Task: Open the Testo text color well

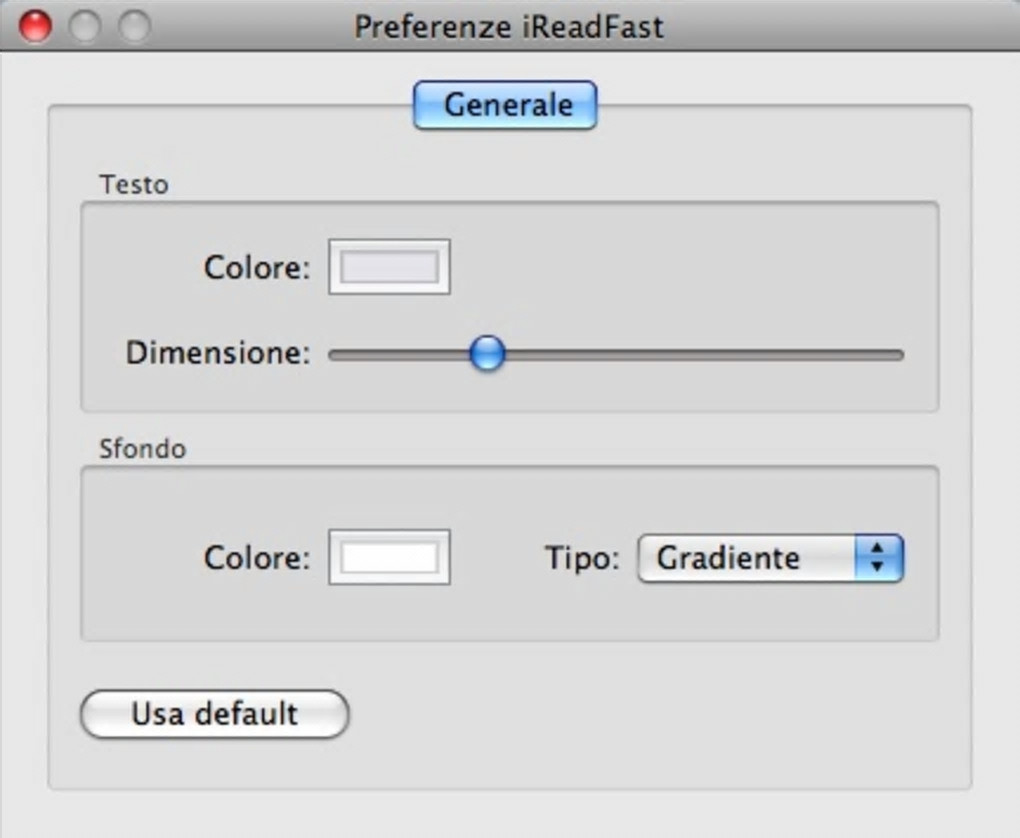Action: coord(389,267)
